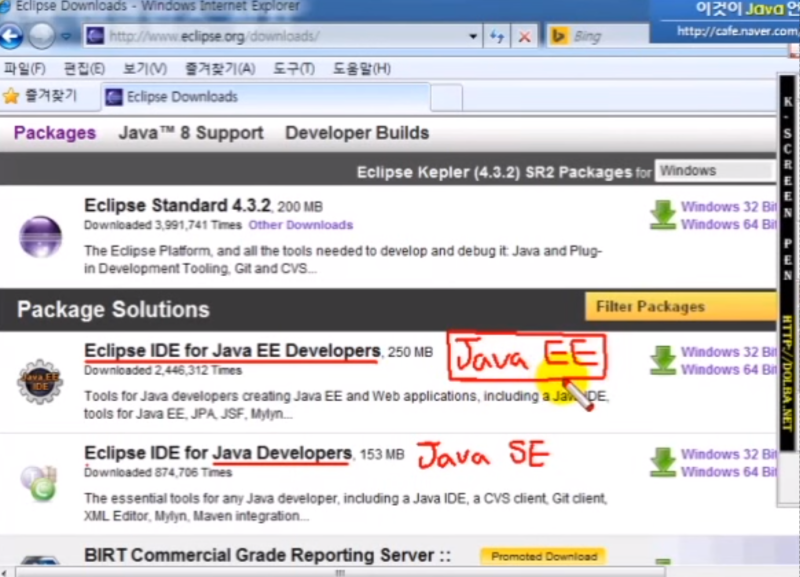Click the Bing search box
This screenshot has height=577, width=800.
598,36
